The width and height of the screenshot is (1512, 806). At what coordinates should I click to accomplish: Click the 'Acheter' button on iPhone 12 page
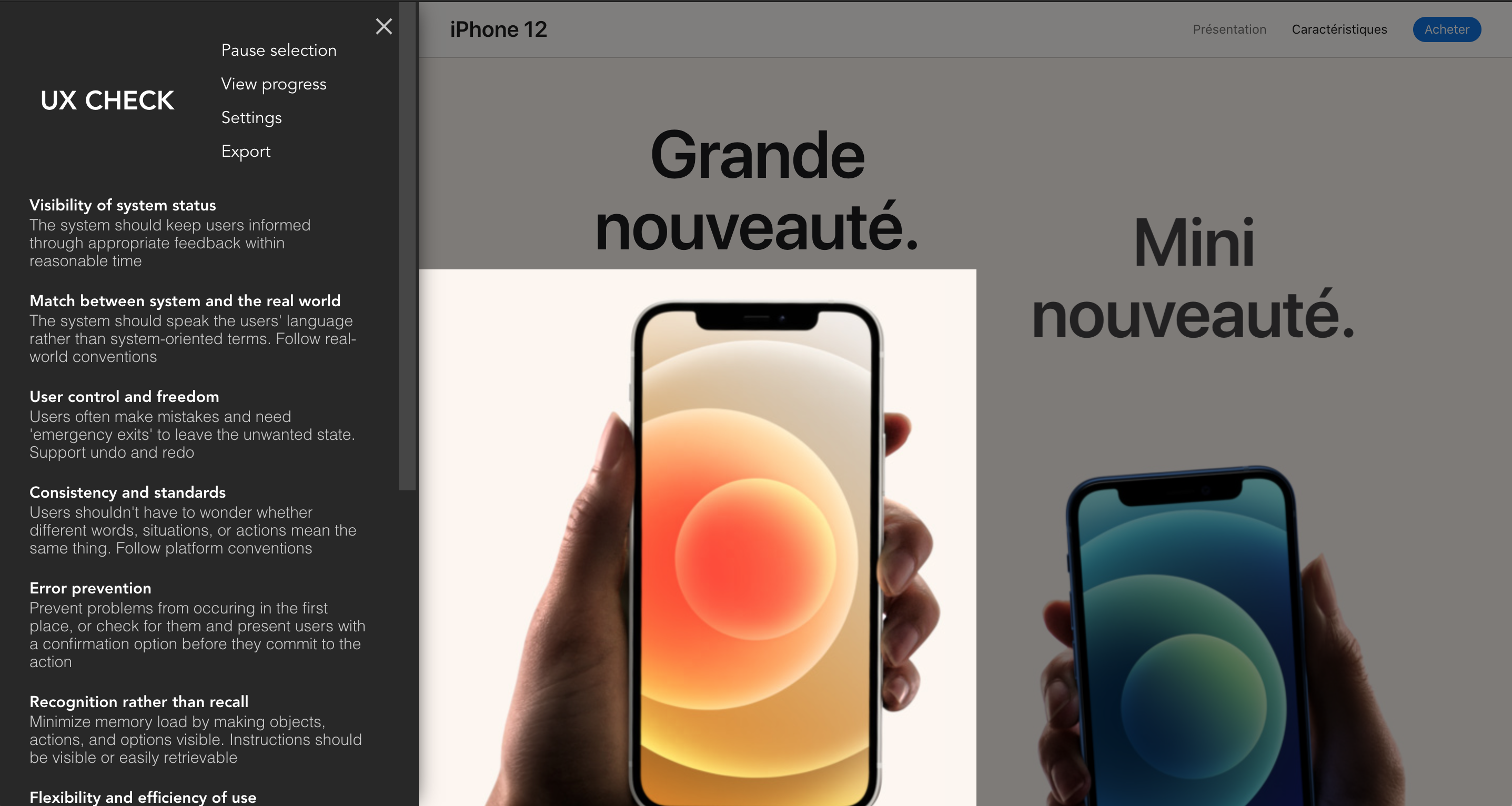click(x=1446, y=29)
